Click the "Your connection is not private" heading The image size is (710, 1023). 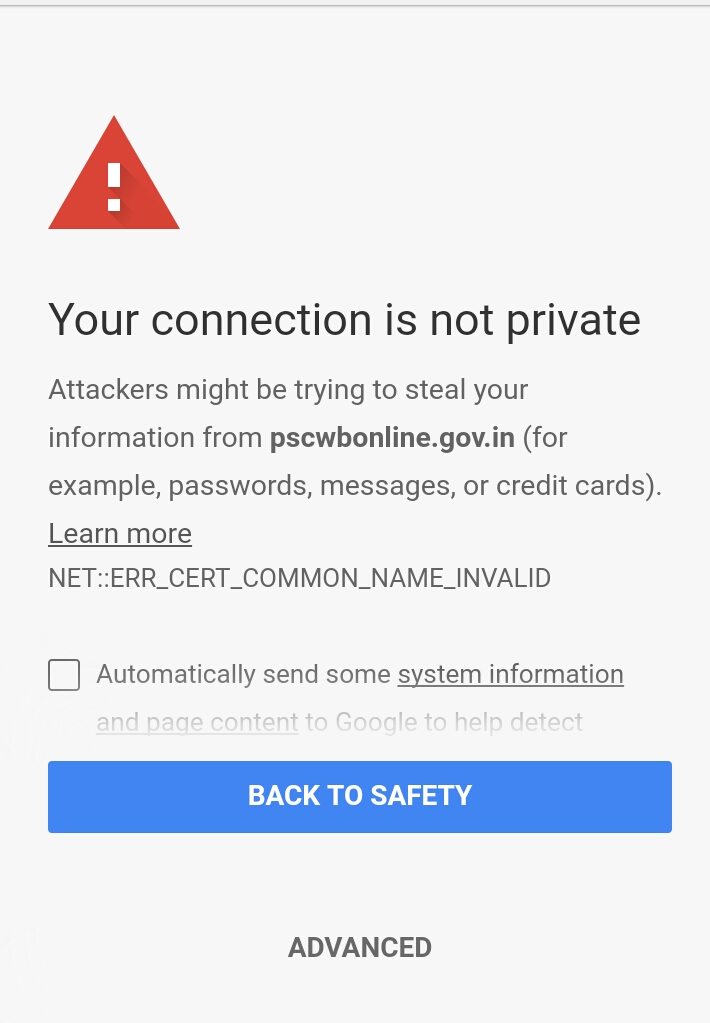[344, 320]
